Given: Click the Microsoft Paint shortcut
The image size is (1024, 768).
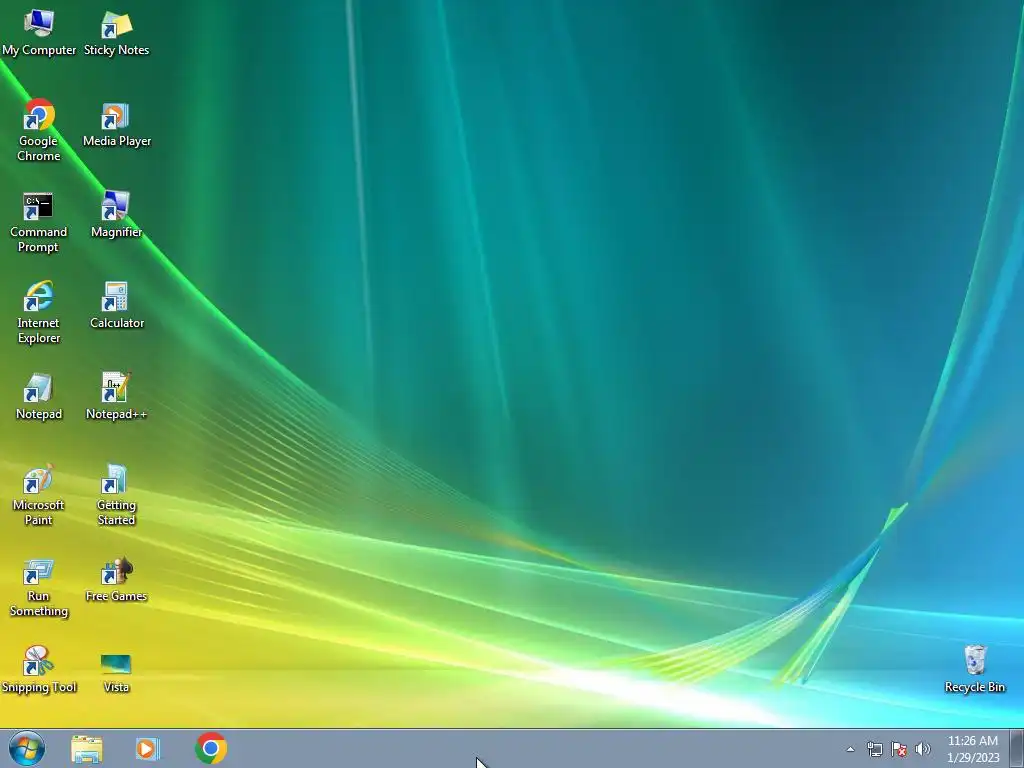Looking at the screenshot, I should click(x=39, y=495).
